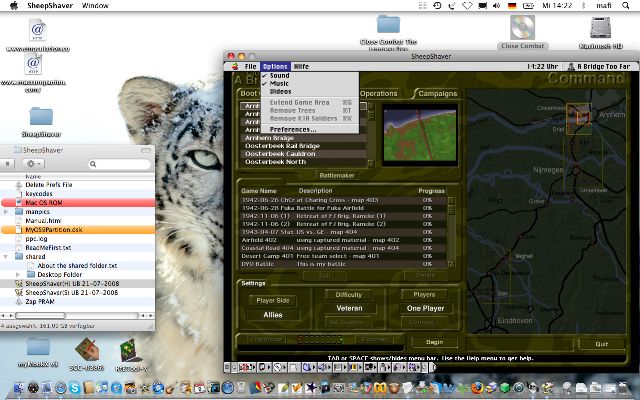This screenshot has height=400, width=640.
Task: Select SheepShaver(S) UB 21-07-2008 app in Finder
Action: coord(72,293)
